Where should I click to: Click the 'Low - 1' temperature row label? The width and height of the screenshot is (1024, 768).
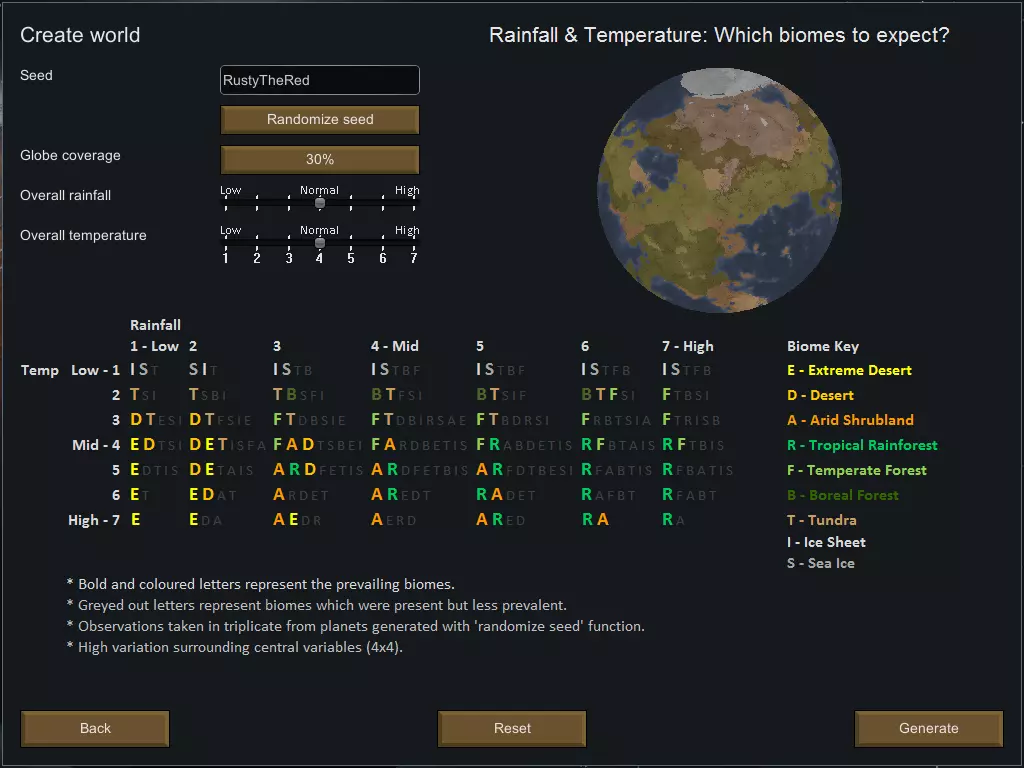click(95, 370)
